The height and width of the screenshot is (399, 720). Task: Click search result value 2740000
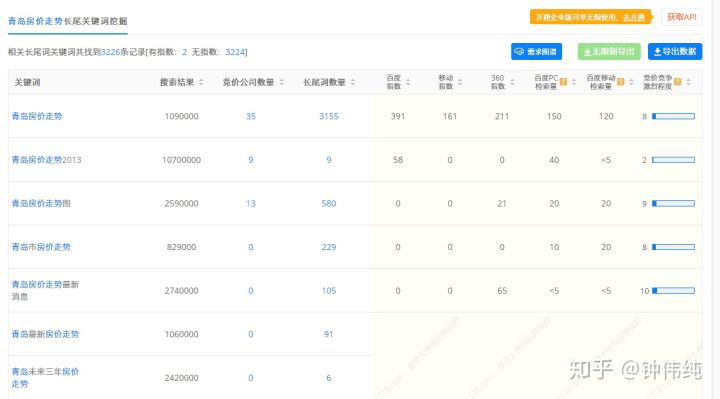click(181, 291)
